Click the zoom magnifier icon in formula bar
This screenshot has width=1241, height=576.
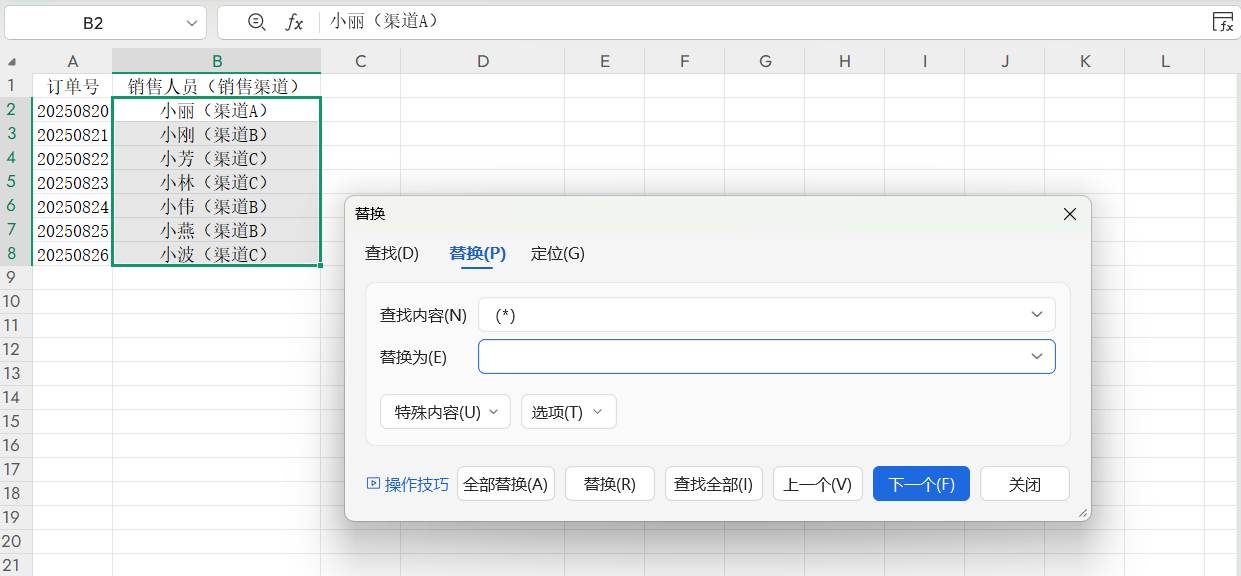[257, 22]
